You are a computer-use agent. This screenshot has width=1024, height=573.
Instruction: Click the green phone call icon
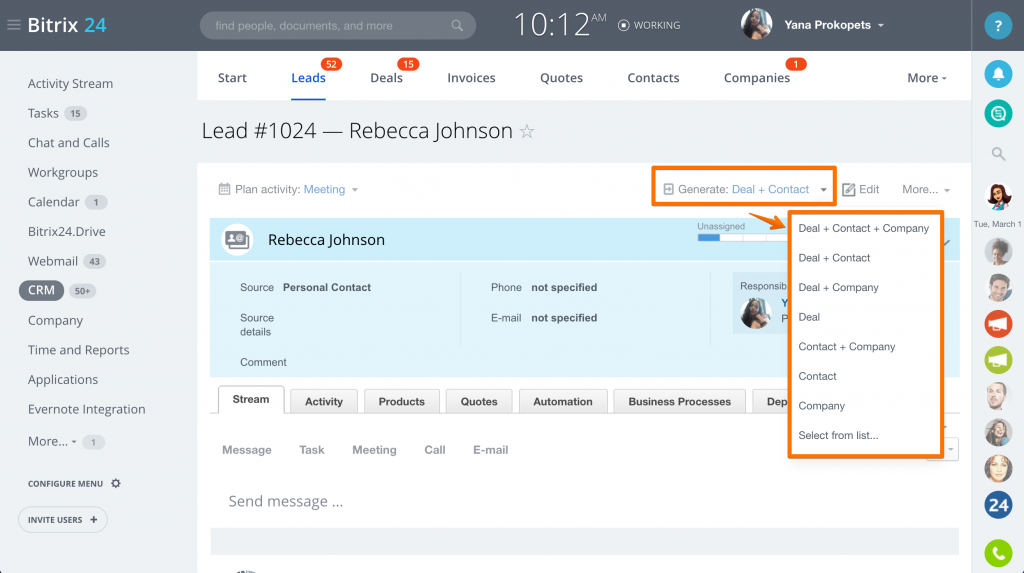(x=998, y=553)
